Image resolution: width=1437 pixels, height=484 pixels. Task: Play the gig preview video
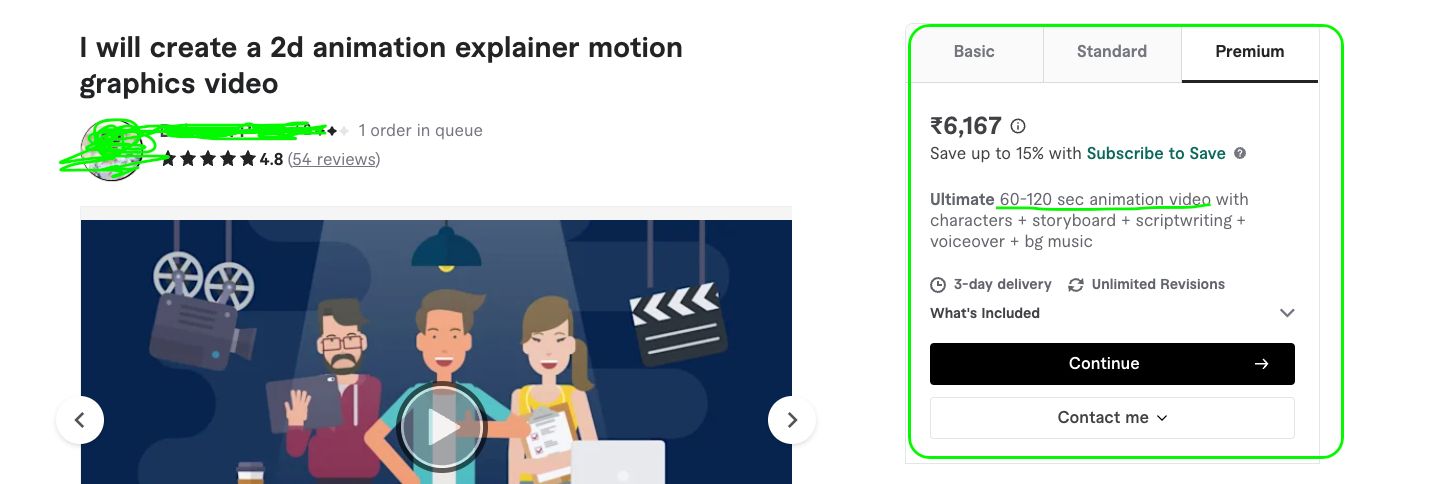point(441,427)
